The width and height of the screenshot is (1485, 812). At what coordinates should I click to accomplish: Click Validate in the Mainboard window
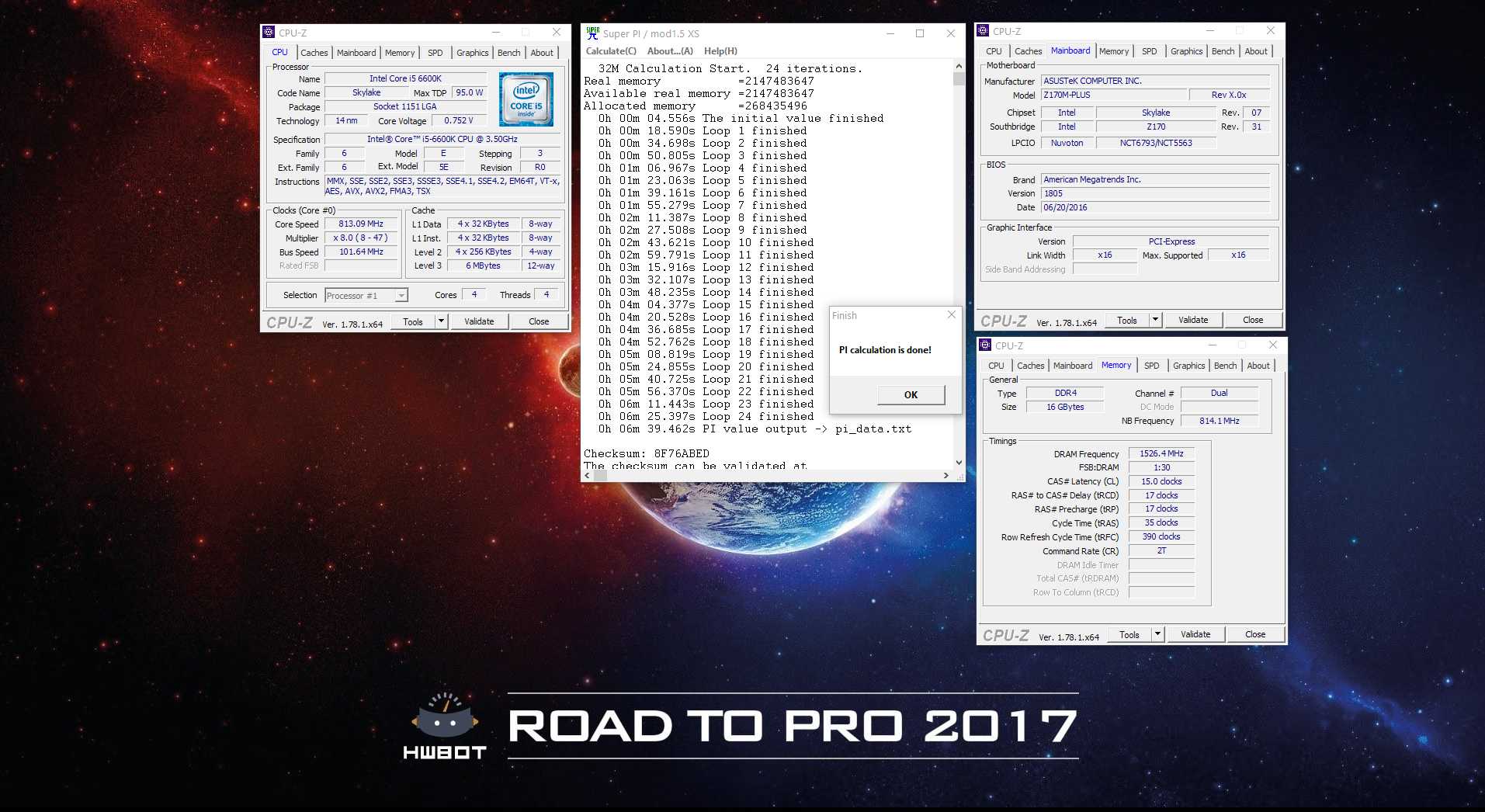1193,320
